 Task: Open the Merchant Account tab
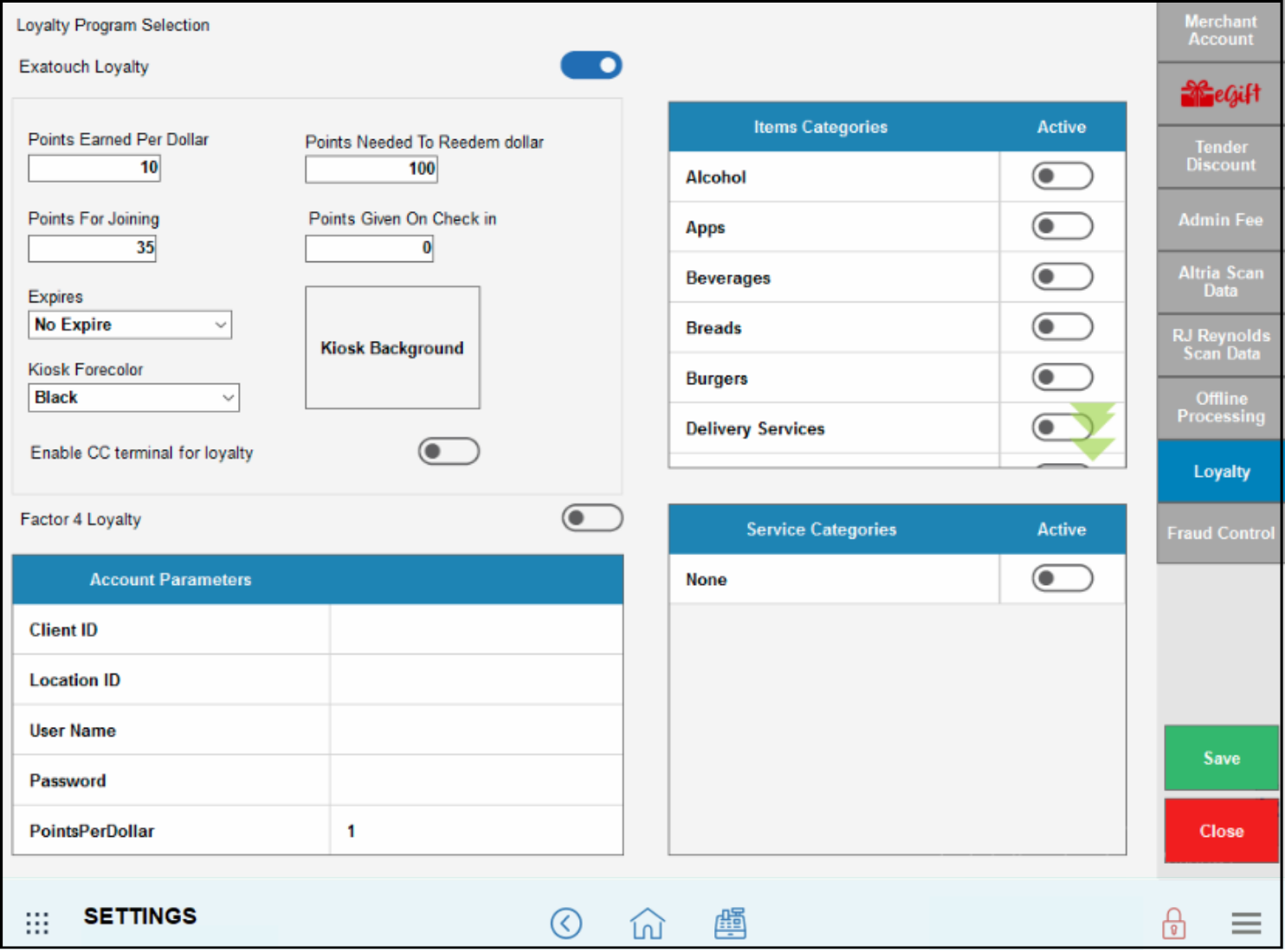1220,30
